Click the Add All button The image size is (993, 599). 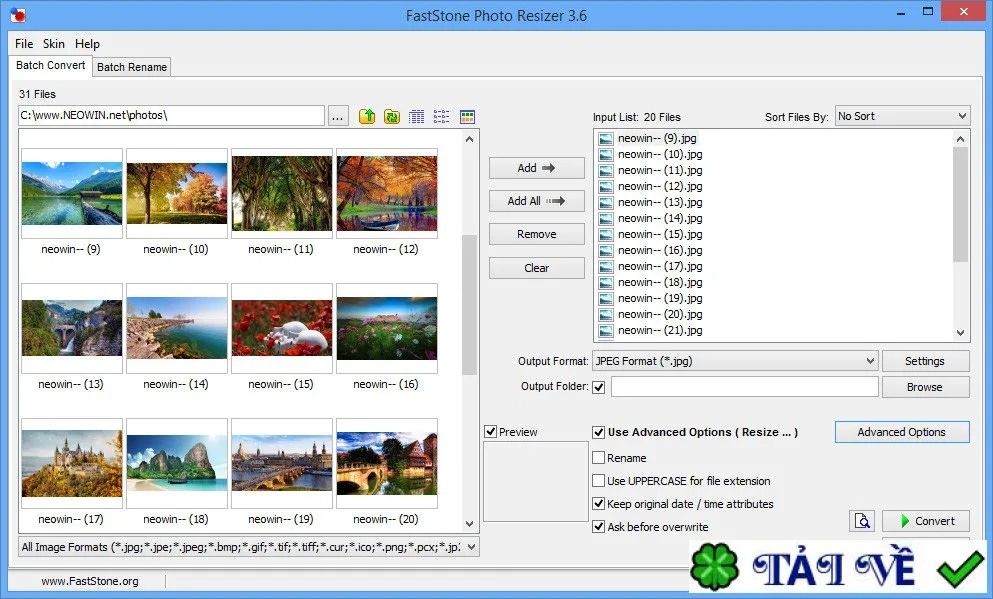[536, 201]
